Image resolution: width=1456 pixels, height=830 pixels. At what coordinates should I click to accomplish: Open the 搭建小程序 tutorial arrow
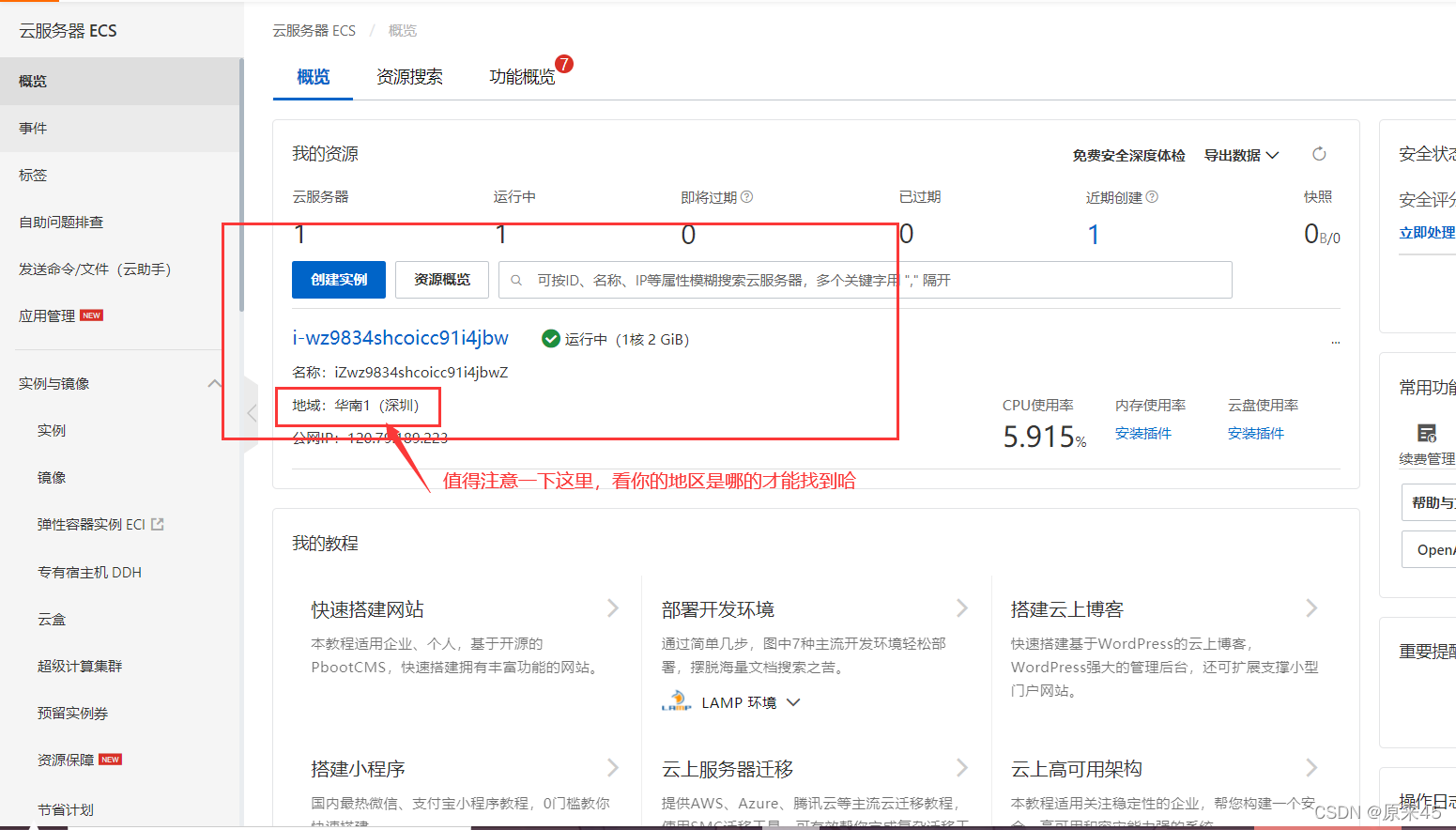click(613, 768)
